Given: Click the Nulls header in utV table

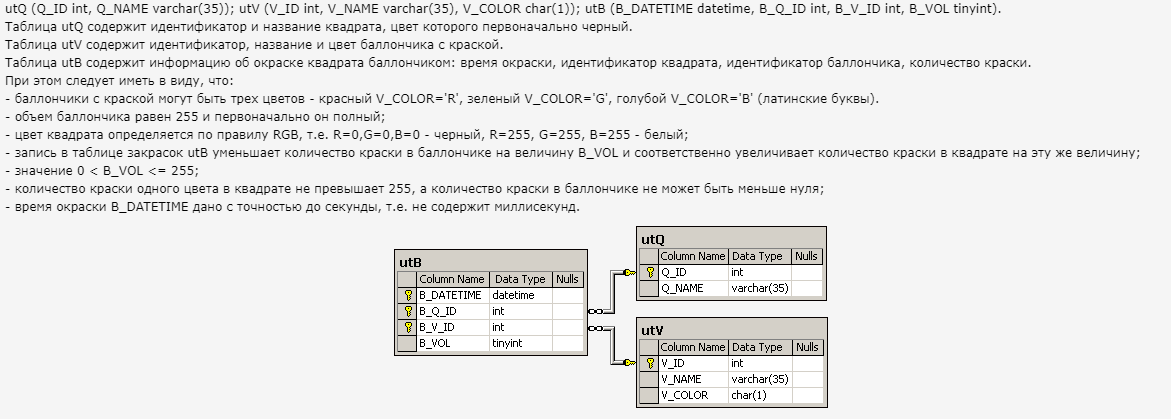Looking at the screenshot, I should [806, 347].
